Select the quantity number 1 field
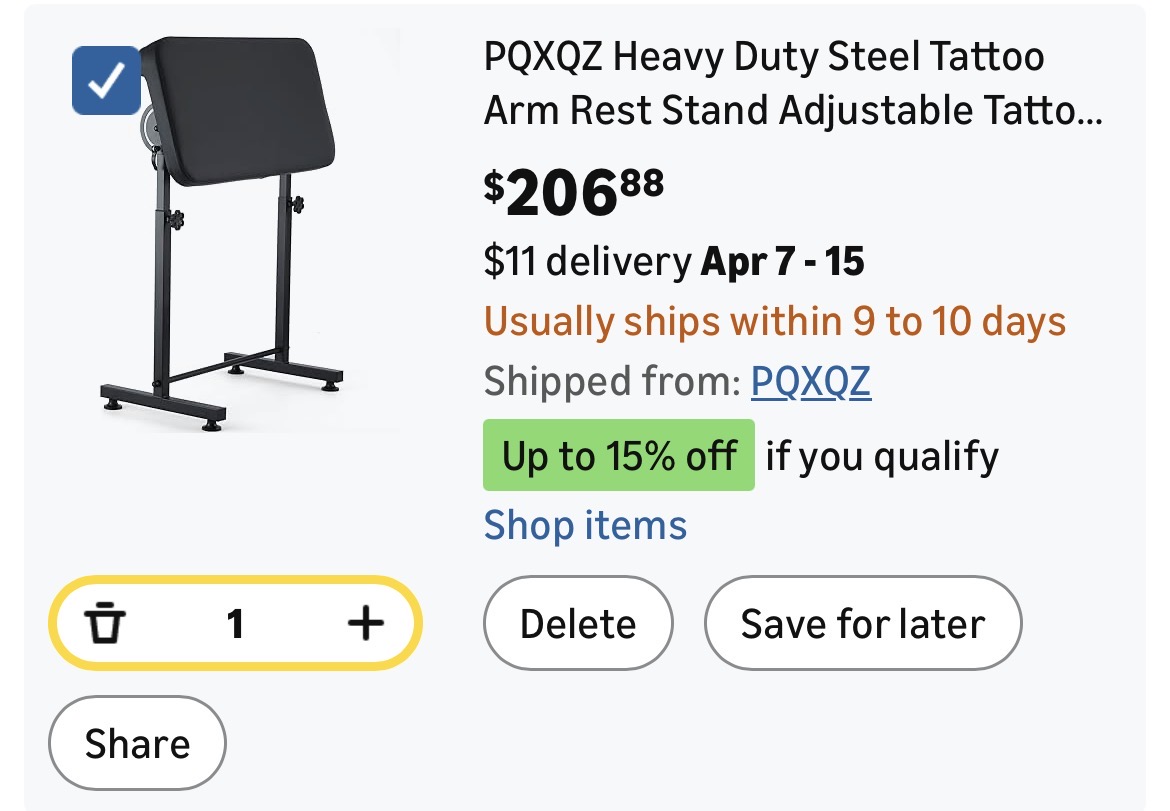This screenshot has height=811, width=1170. [x=235, y=625]
